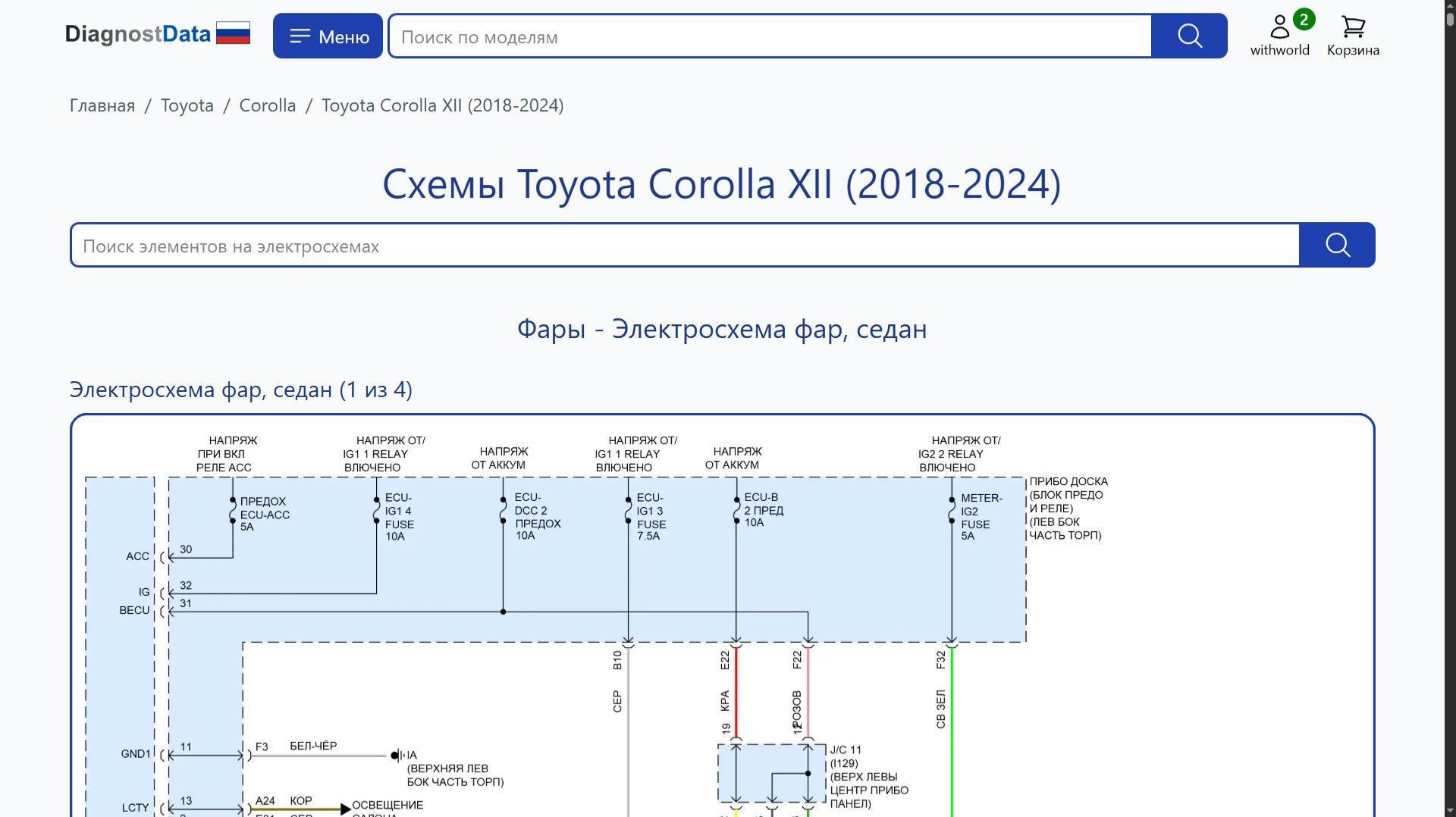Image resolution: width=1456 pixels, height=817 pixels.
Task: Click the 'НАПРЯЖ ОТ/ IG2 2 RELAY ВКЛЮЧЕНО' label
Action: (x=959, y=454)
